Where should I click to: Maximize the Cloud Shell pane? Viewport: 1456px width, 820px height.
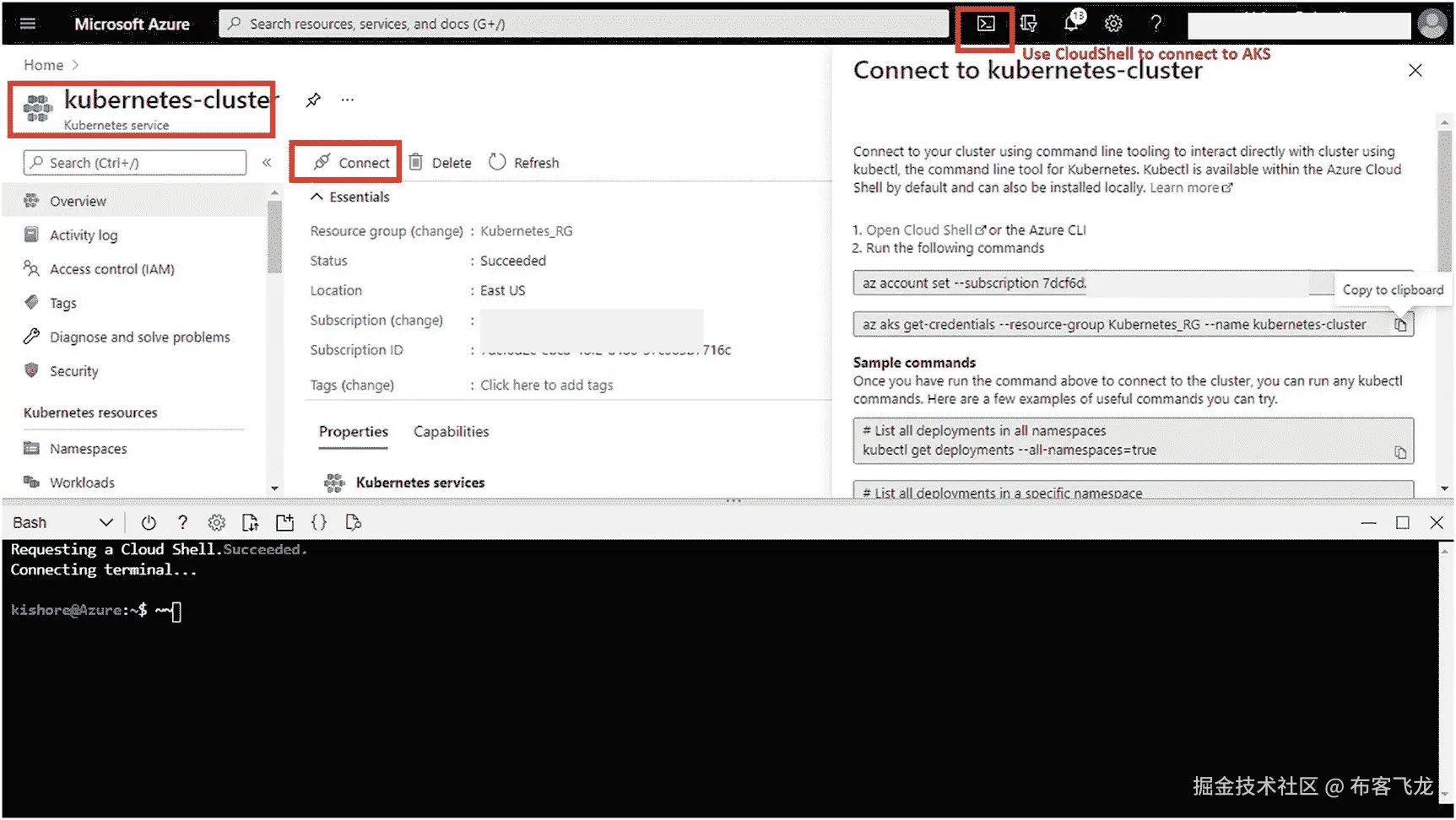(x=1403, y=523)
